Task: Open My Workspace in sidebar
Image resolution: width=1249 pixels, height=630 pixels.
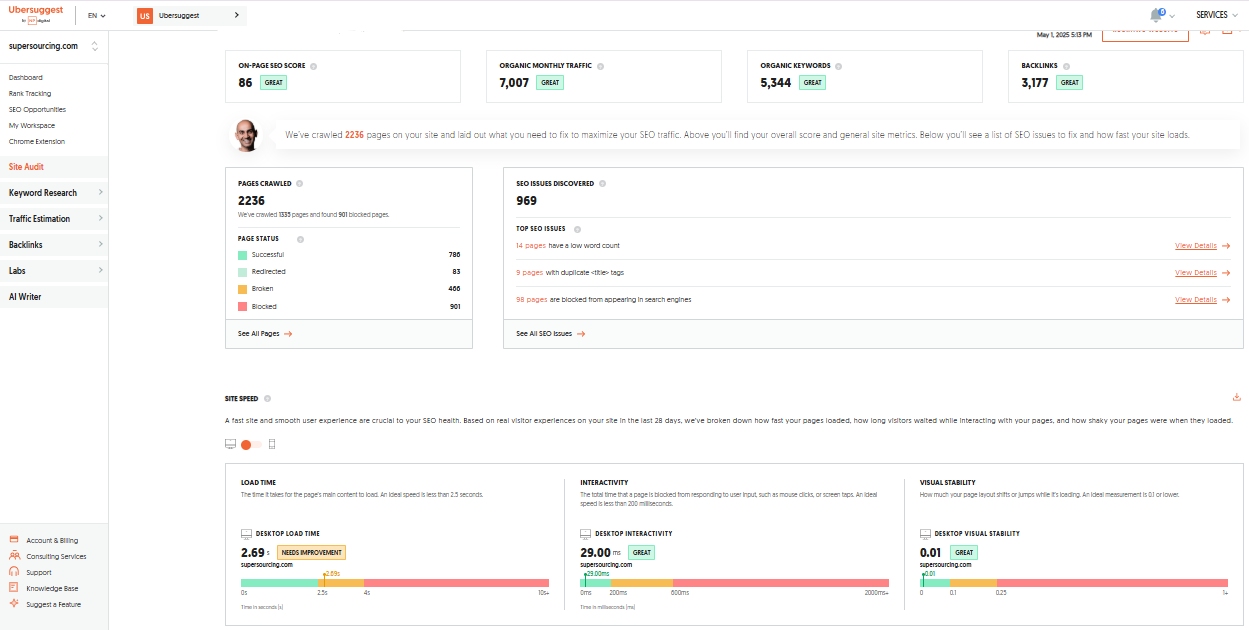Action: coord(32,125)
